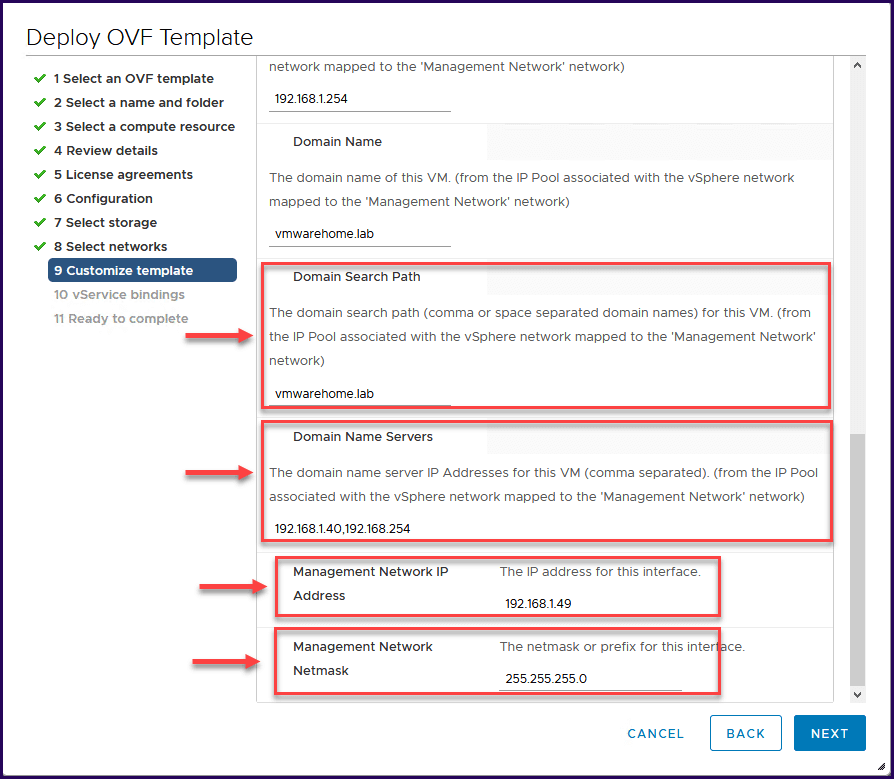894x779 pixels.
Task: Edit the Management Network IP Address field
Action: click(x=590, y=603)
